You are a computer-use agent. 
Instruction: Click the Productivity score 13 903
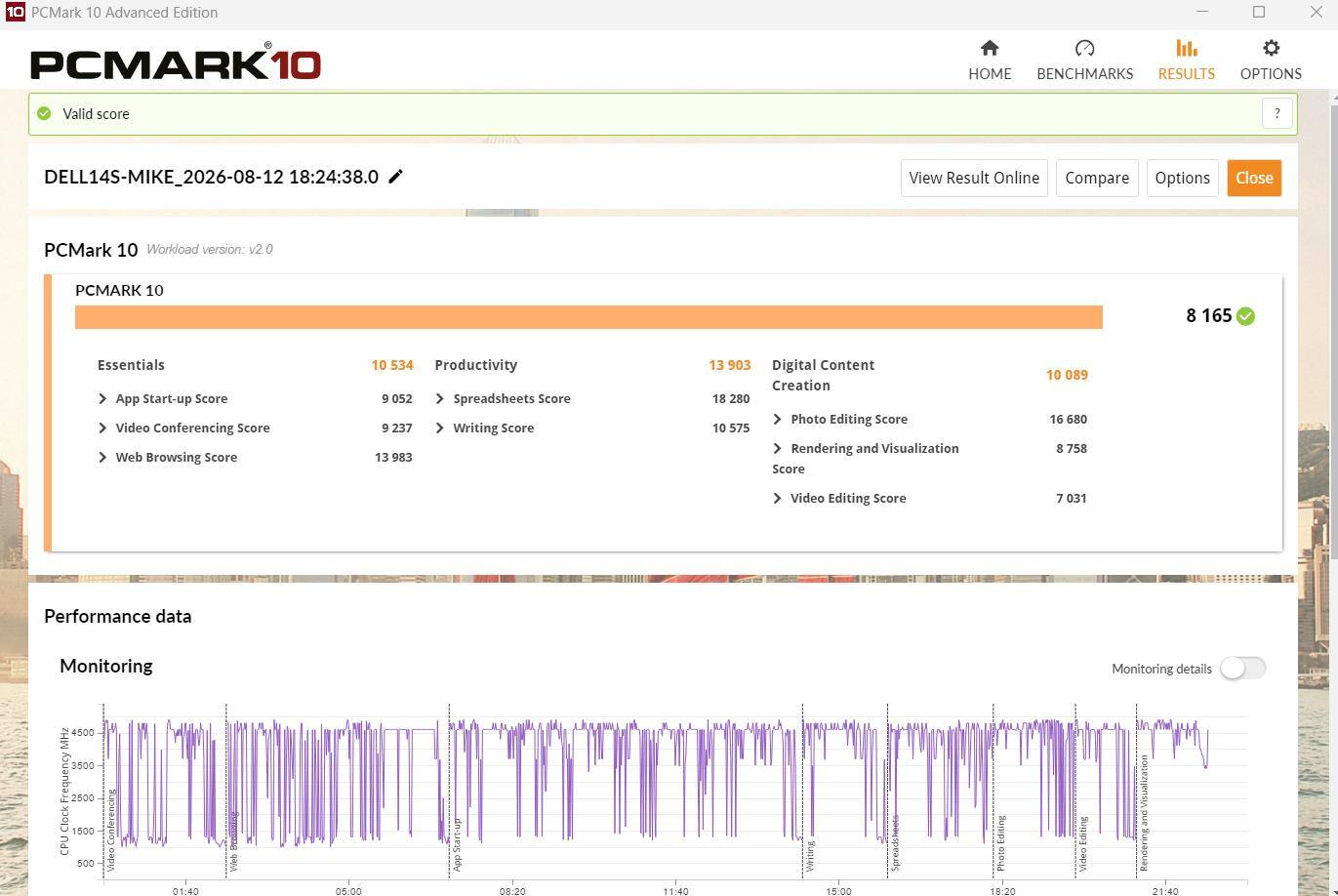pyautogui.click(x=730, y=365)
